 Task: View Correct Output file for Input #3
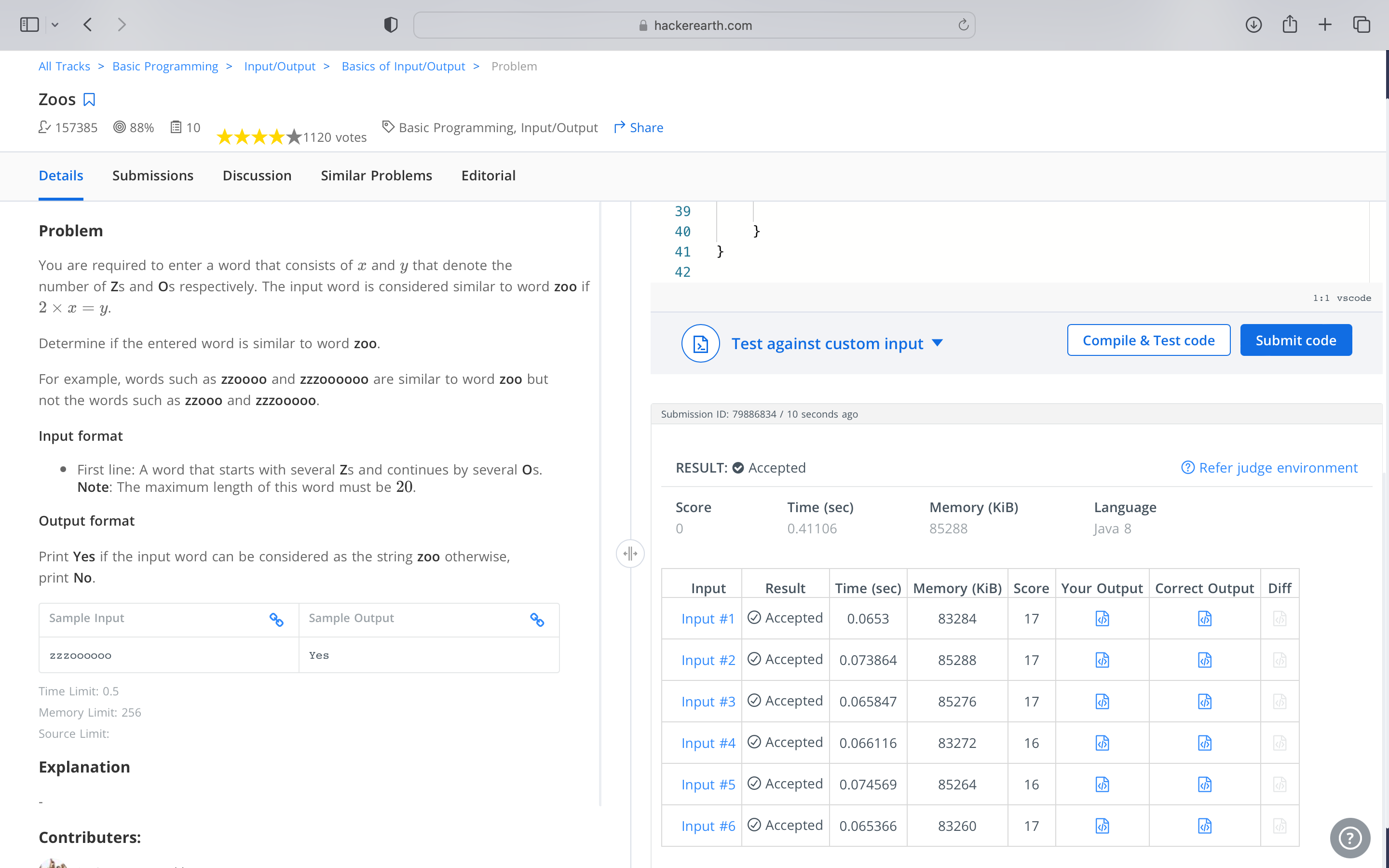point(1204,702)
